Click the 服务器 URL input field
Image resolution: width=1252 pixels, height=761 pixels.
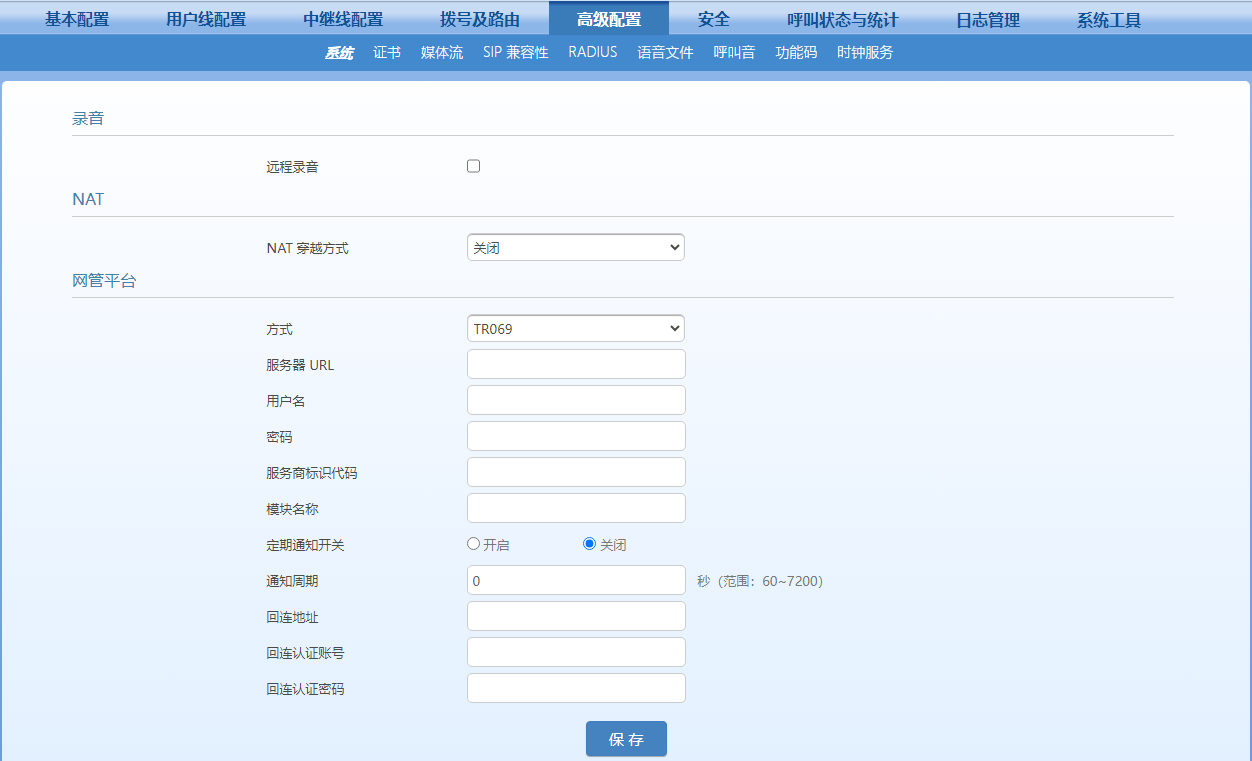tap(576, 364)
